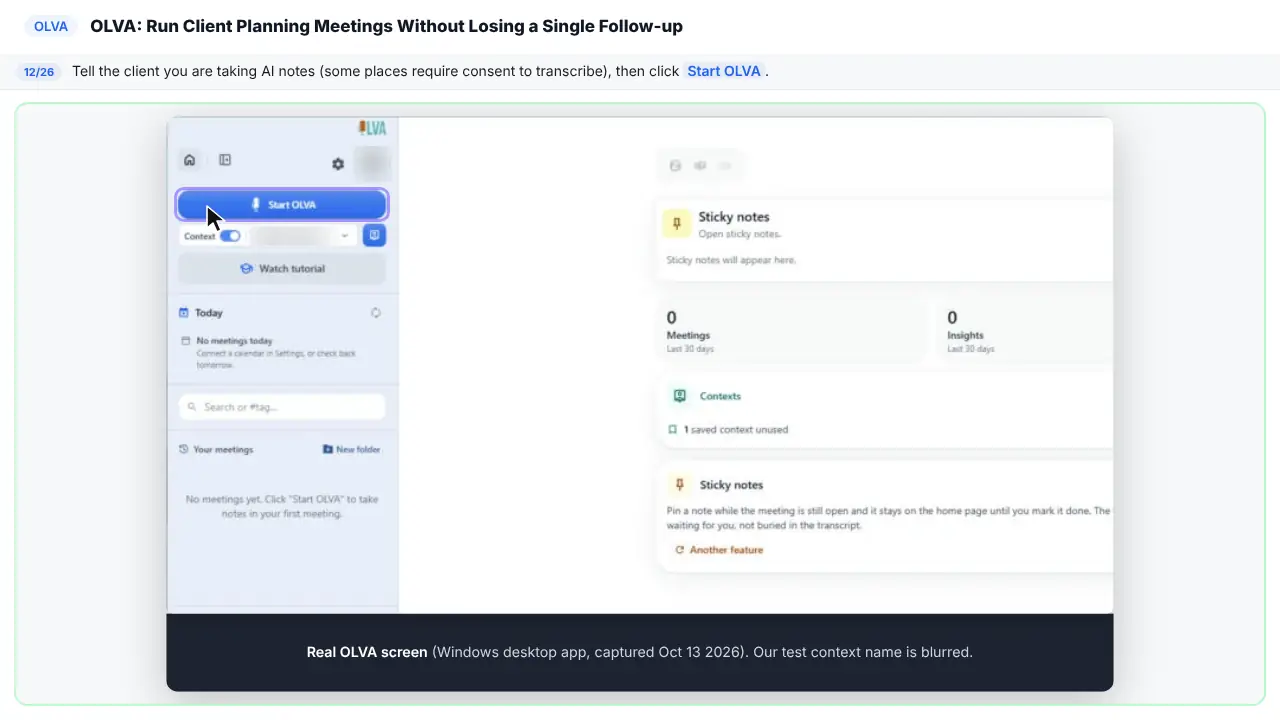Image resolution: width=1280 pixels, height=720 pixels.
Task: Show Another feature tip
Action: 719,550
